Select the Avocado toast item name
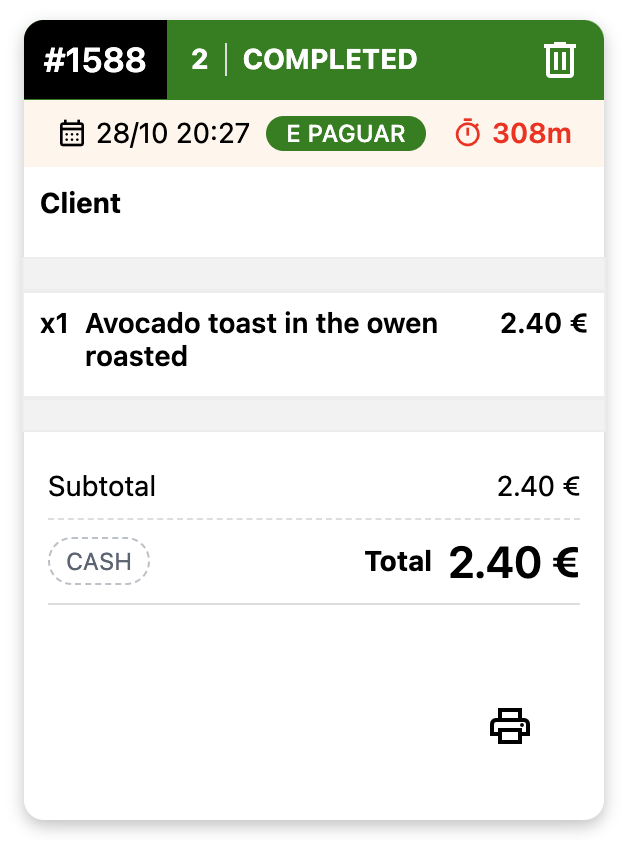The height and width of the screenshot is (846, 628). click(261, 340)
